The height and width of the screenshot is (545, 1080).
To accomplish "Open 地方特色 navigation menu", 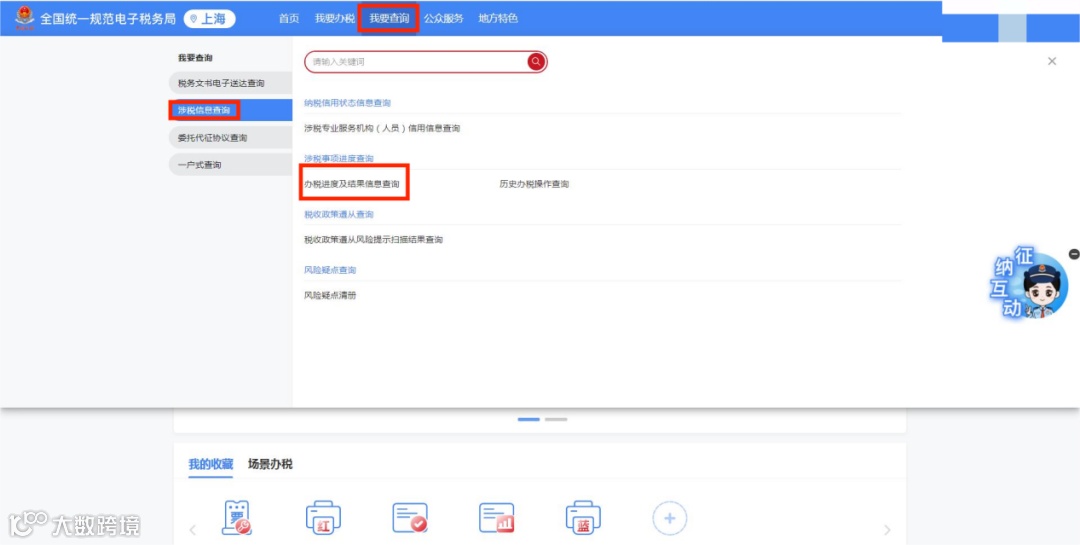I will [x=498, y=19].
